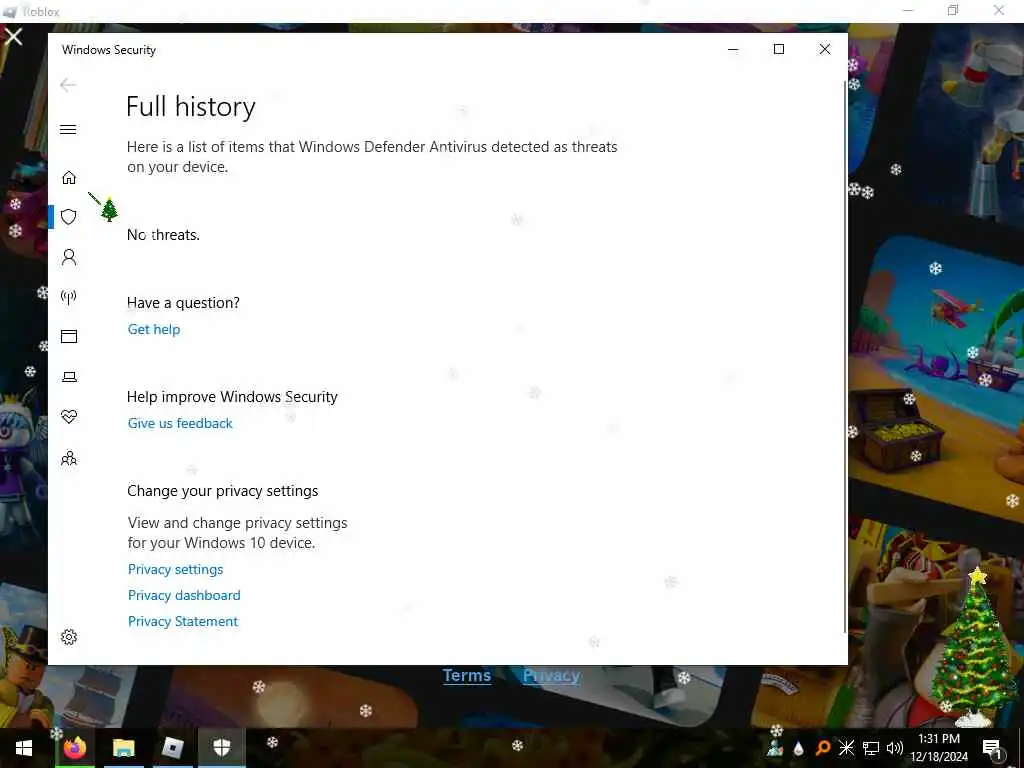Image resolution: width=1024 pixels, height=768 pixels.
Task: Open Privacy settings link
Action: tap(176, 569)
